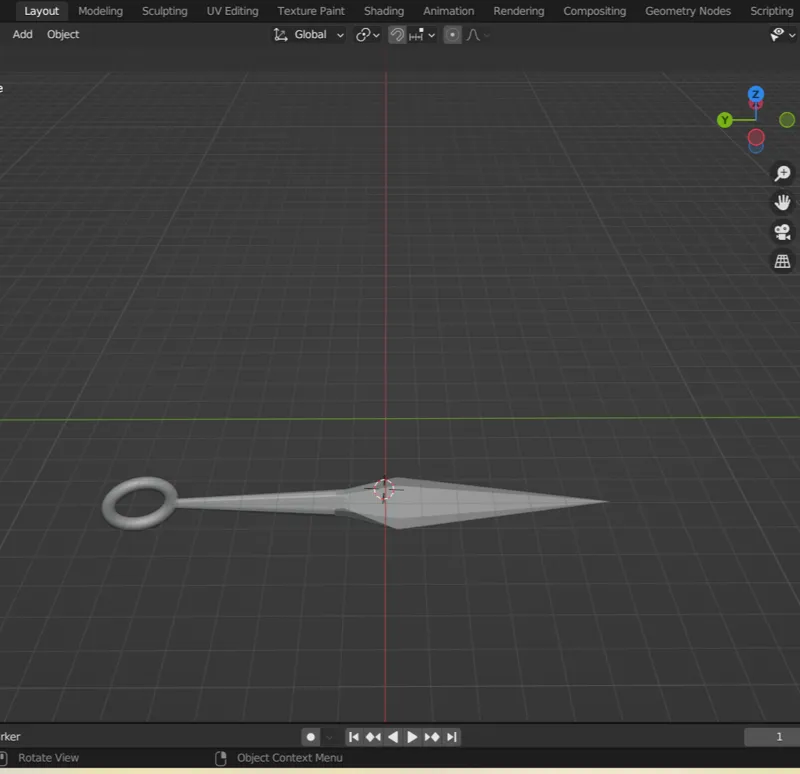
Task: Switch to the Layout workspace tab
Action: pos(41,11)
